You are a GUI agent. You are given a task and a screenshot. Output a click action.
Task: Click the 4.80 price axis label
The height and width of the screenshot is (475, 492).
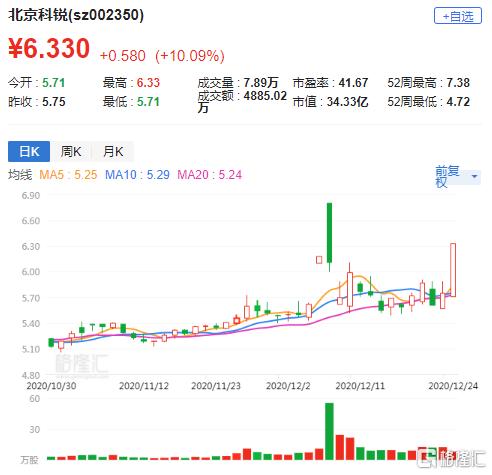pyautogui.click(x=31, y=376)
